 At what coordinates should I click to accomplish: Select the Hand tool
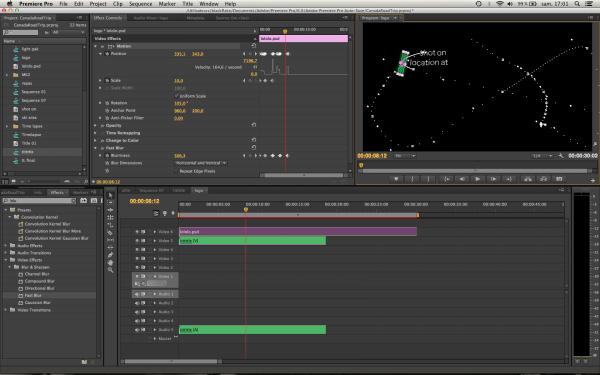pos(110,262)
